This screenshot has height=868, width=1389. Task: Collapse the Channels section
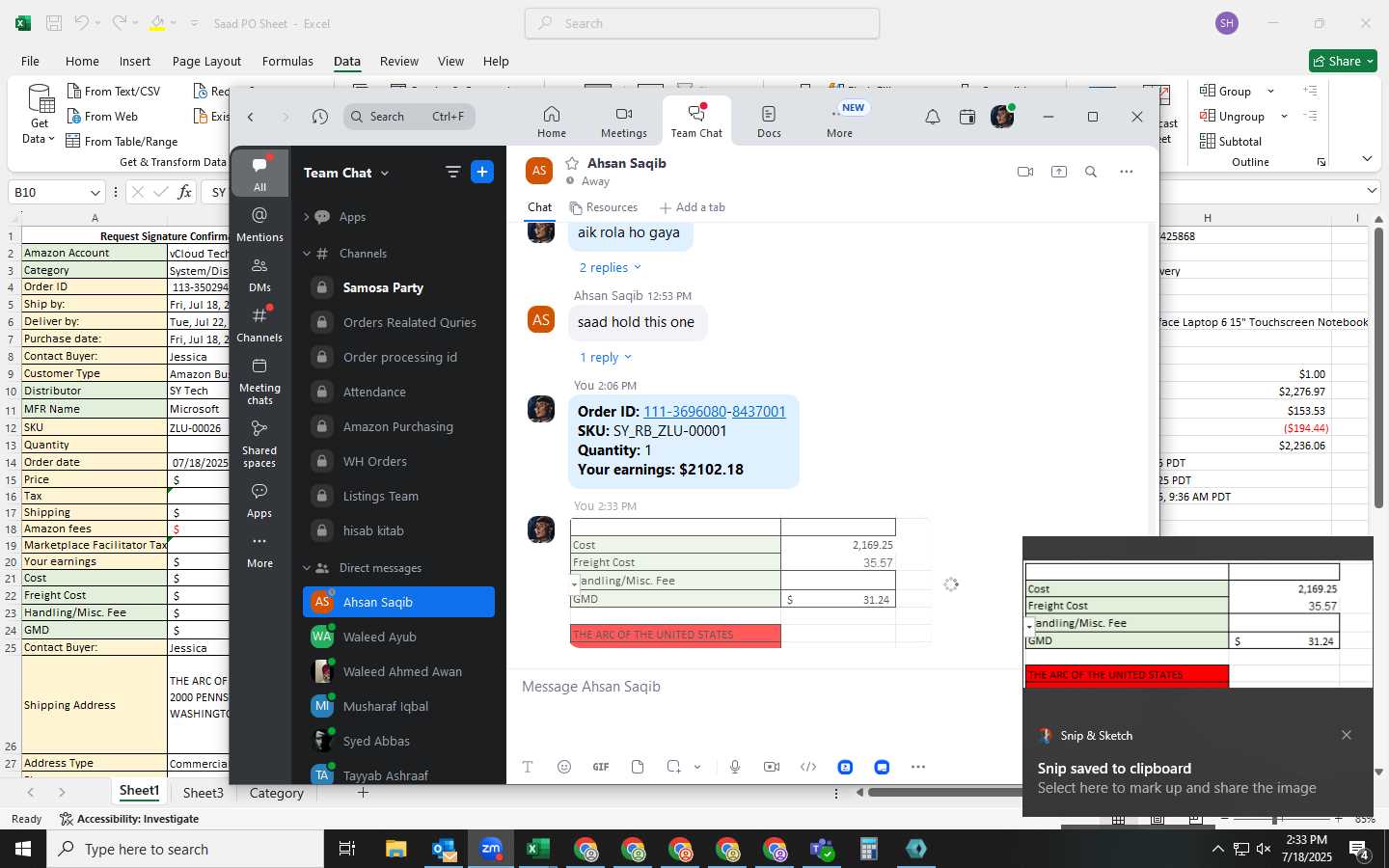(x=307, y=254)
